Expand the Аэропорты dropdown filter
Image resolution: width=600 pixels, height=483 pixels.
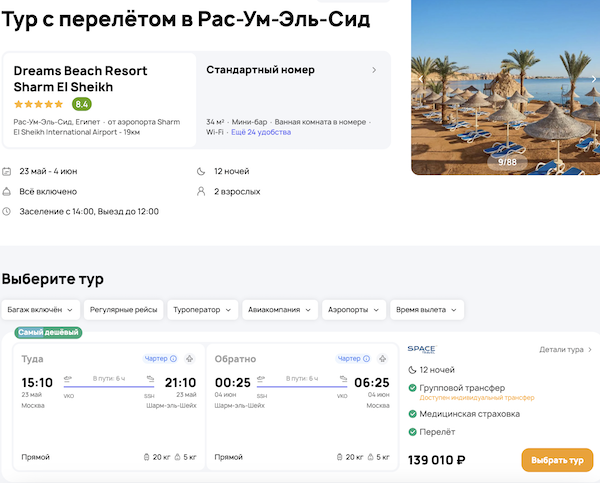(x=354, y=310)
